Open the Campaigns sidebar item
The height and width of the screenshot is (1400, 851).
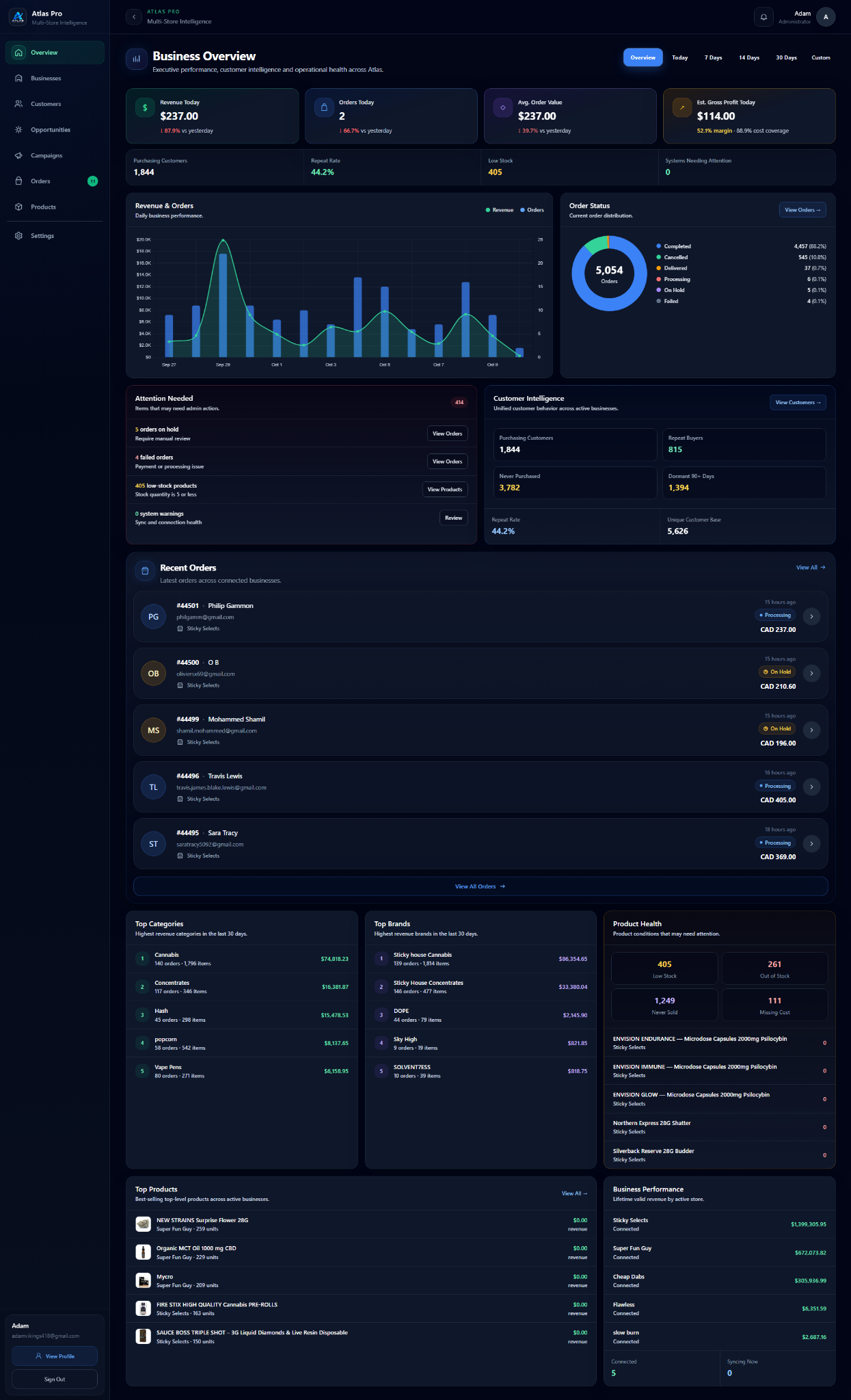(55, 156)
